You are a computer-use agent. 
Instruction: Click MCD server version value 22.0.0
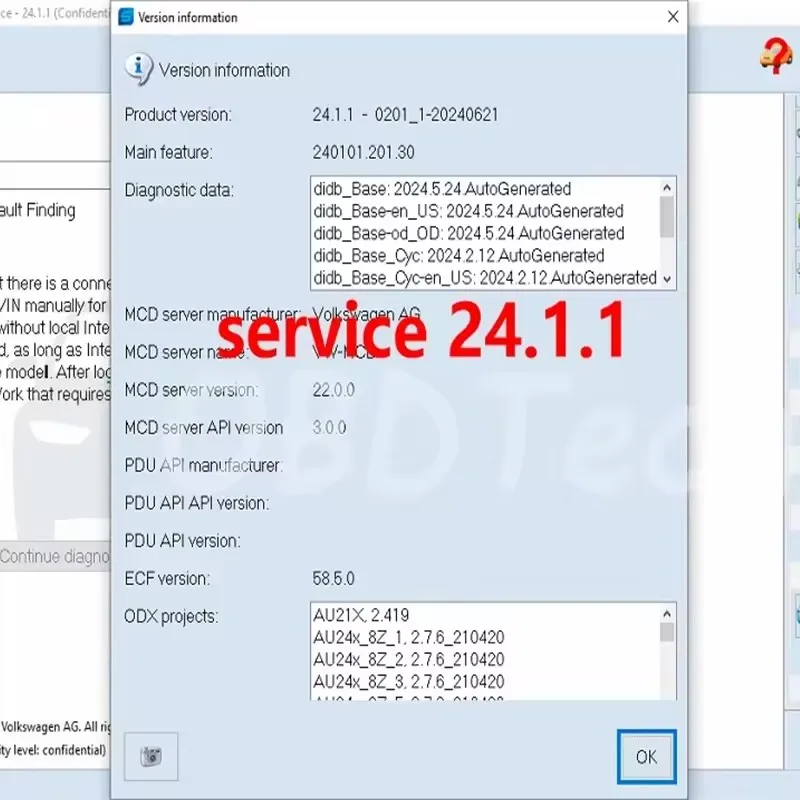click(333, 390)
